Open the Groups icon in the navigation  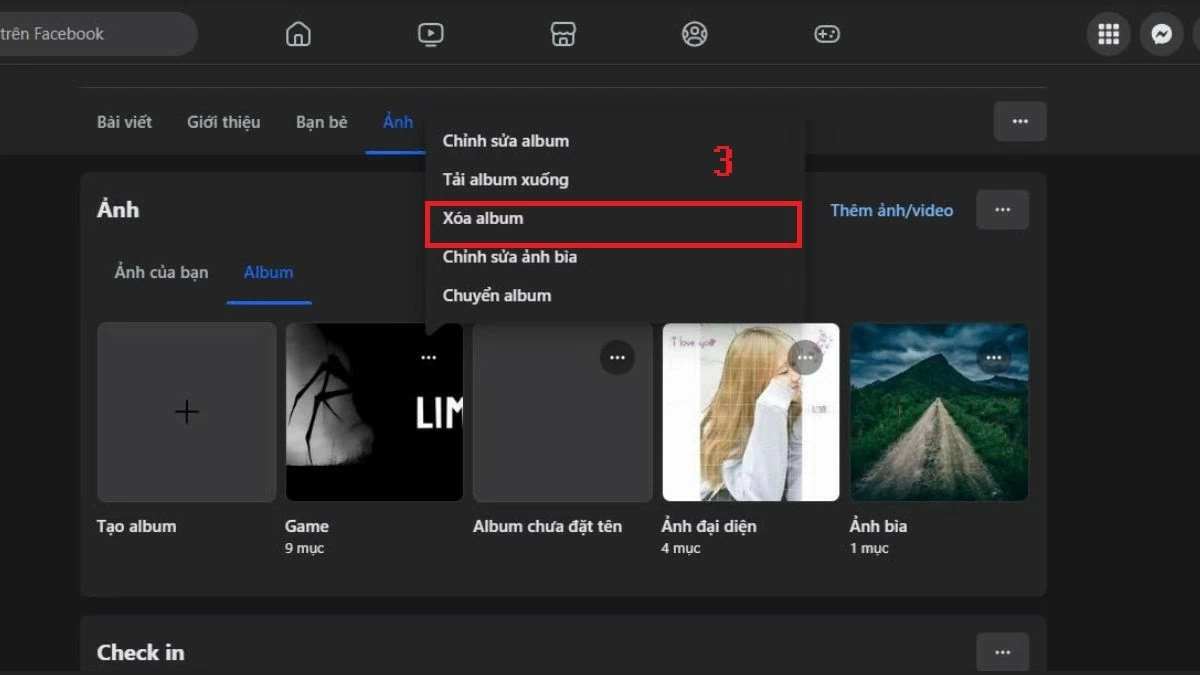(x=694, y=33)
